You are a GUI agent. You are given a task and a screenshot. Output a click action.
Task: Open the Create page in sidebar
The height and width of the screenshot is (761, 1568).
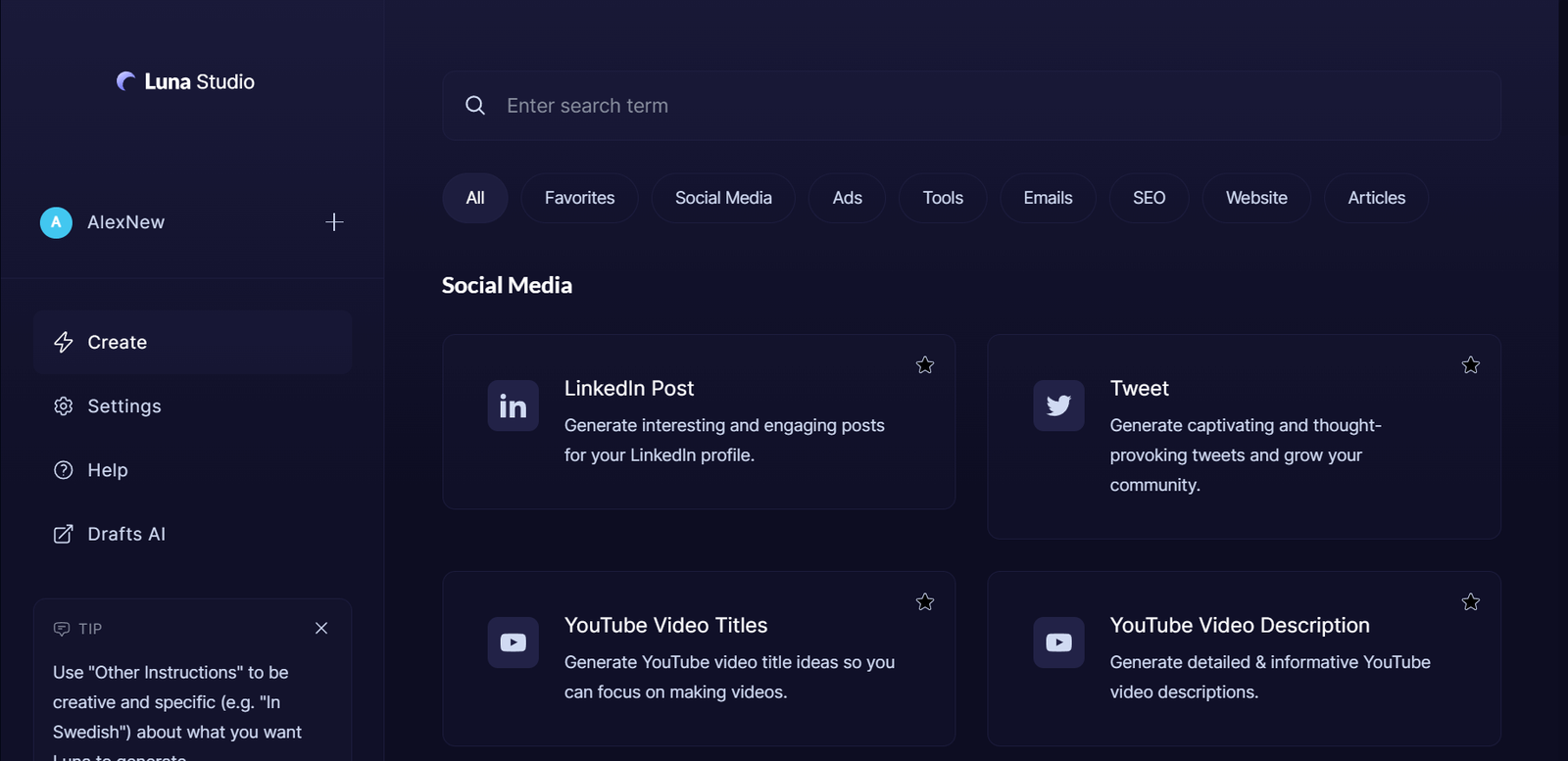[192, 342]
